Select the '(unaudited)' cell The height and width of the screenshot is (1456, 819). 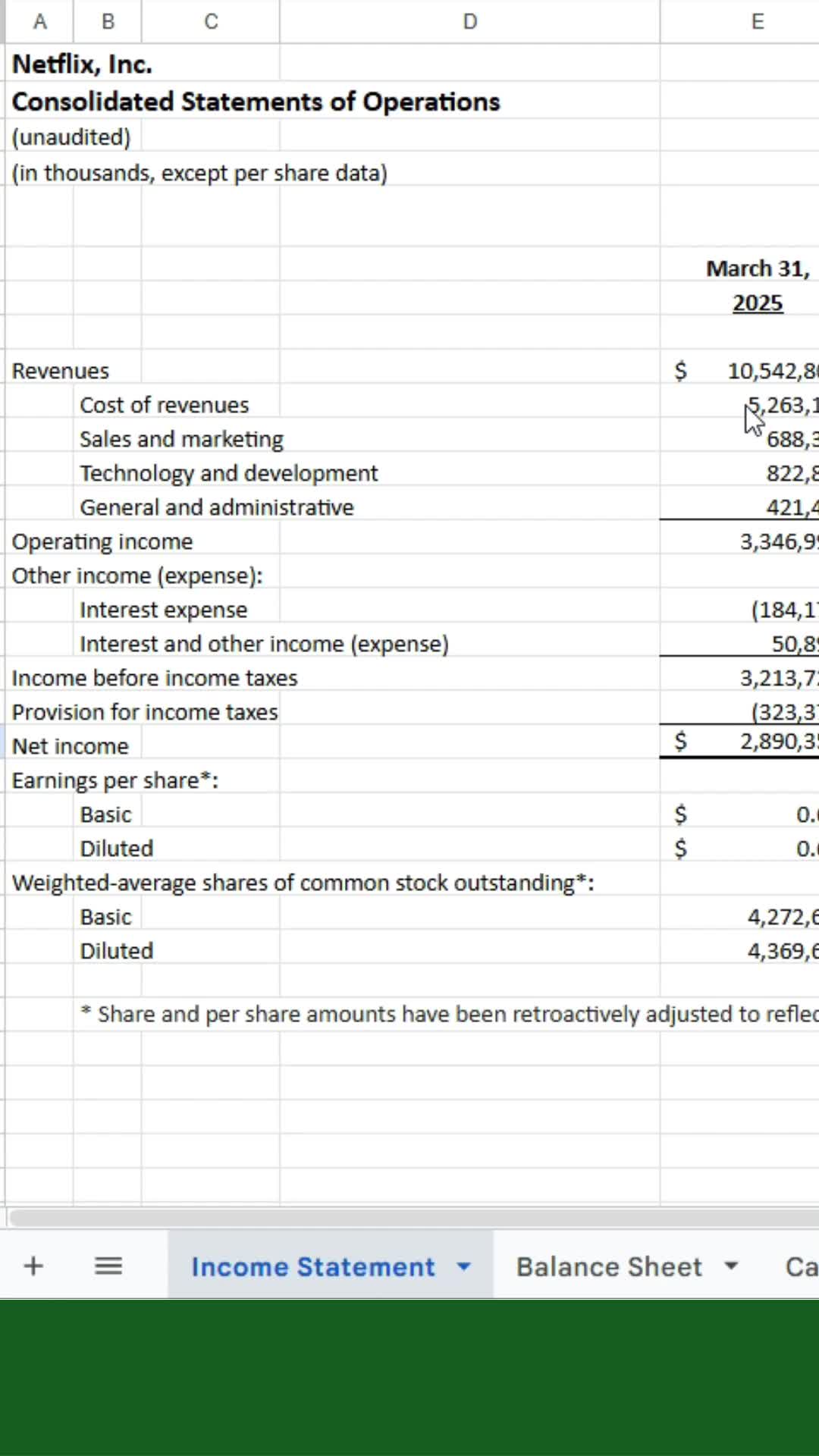coord(71,137)
